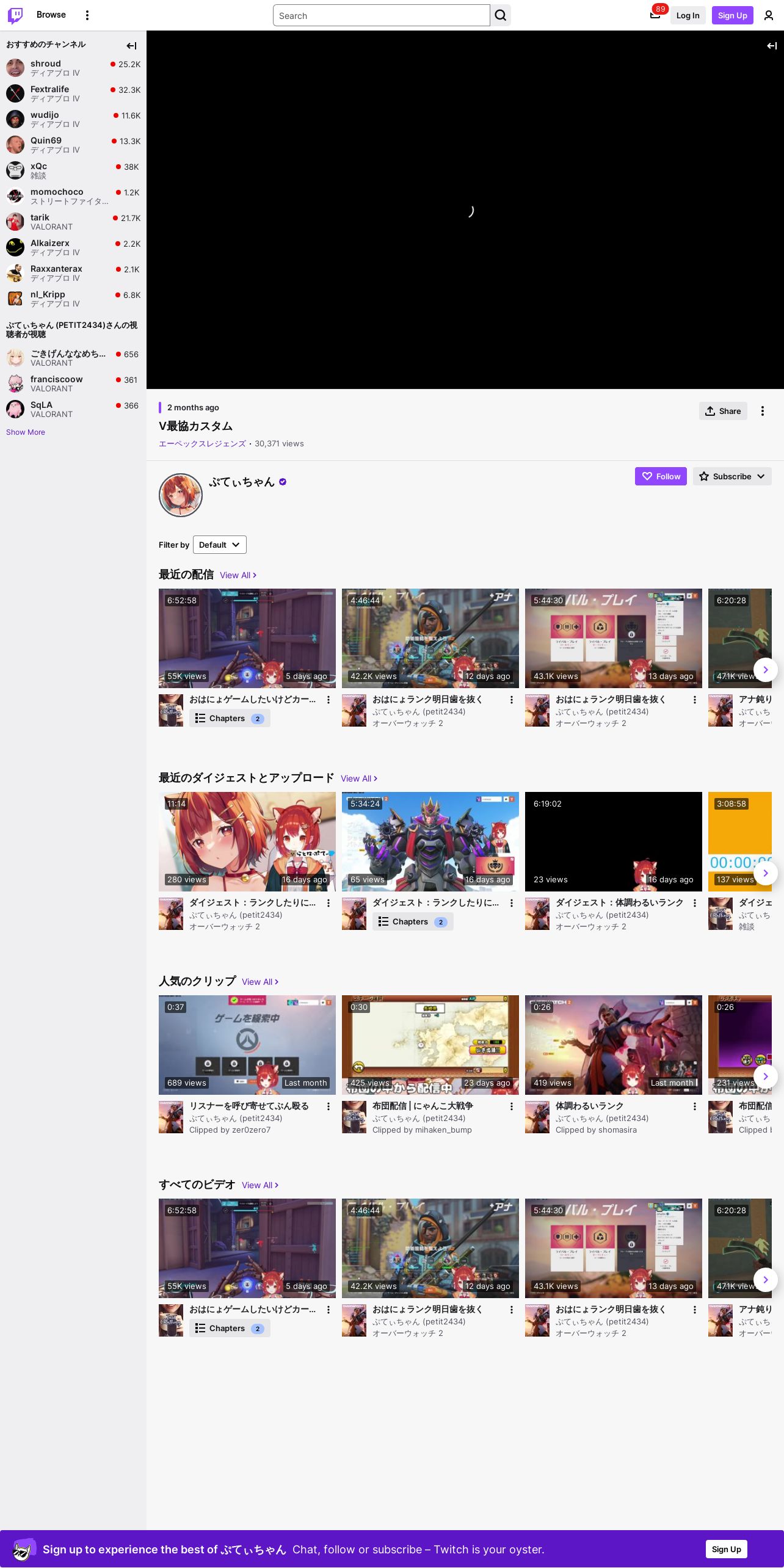
Task: Open the streamer's large profile avatar
Action: coord(181,495)
